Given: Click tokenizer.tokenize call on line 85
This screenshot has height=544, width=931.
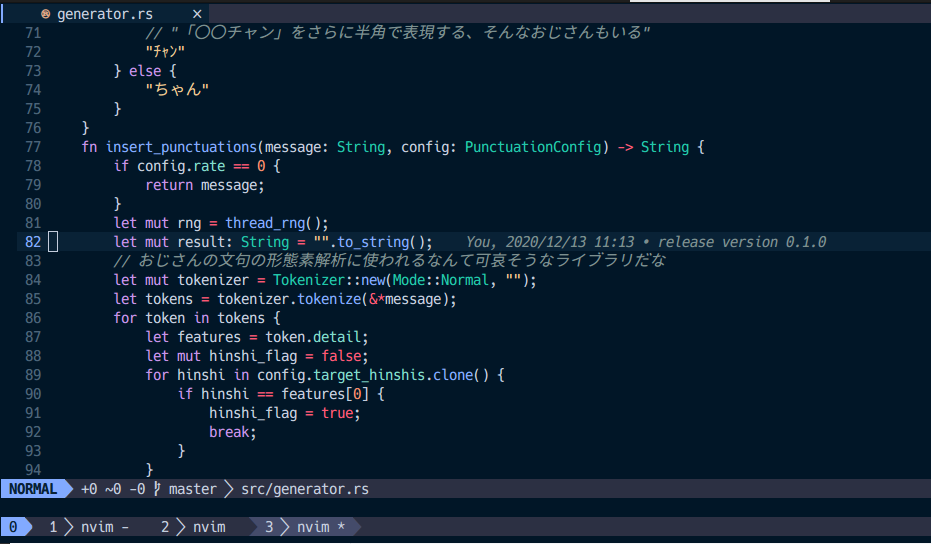Looking at the screenshot, I should pos(289,299).
